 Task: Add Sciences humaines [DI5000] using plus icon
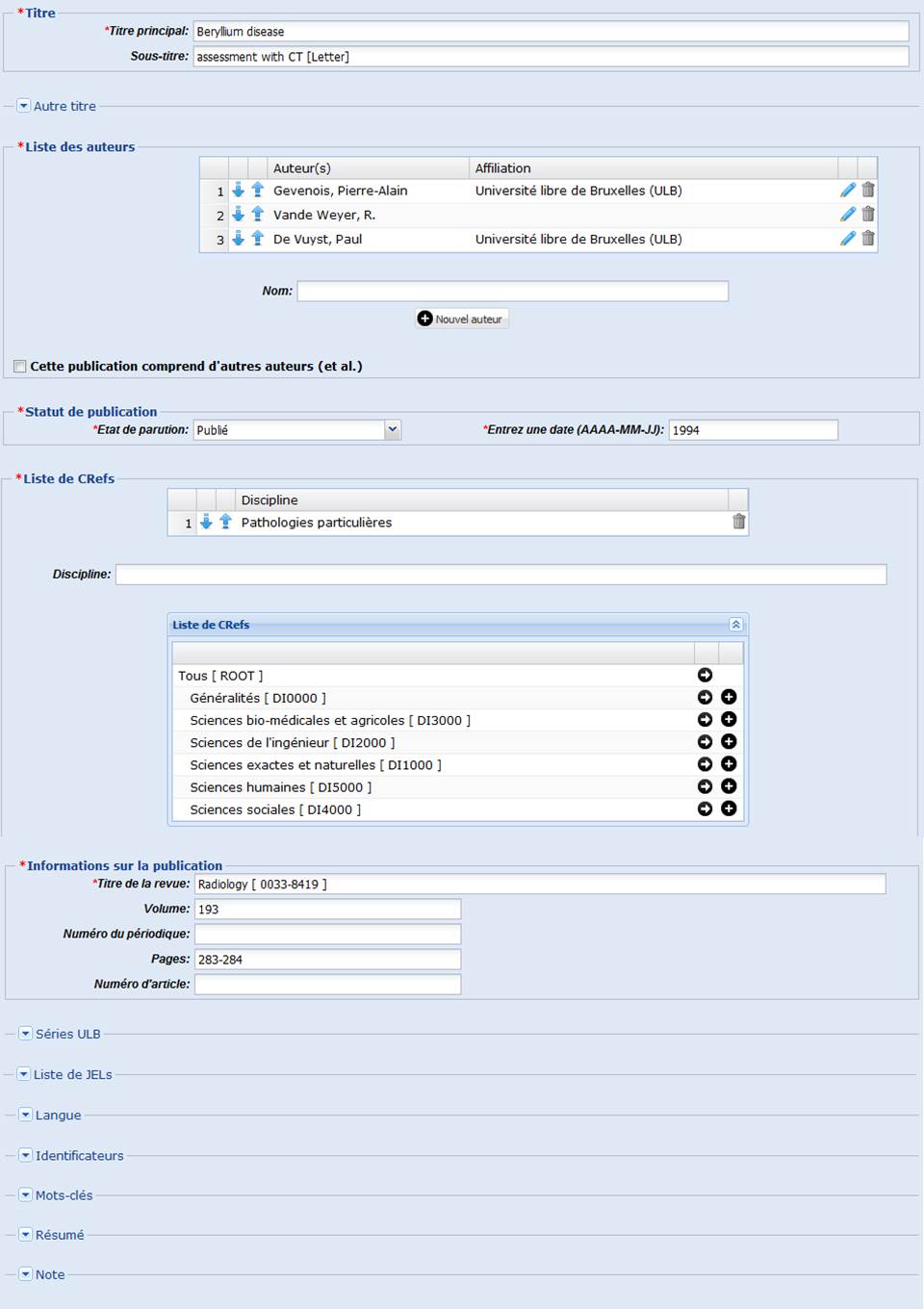coord(729,787)
